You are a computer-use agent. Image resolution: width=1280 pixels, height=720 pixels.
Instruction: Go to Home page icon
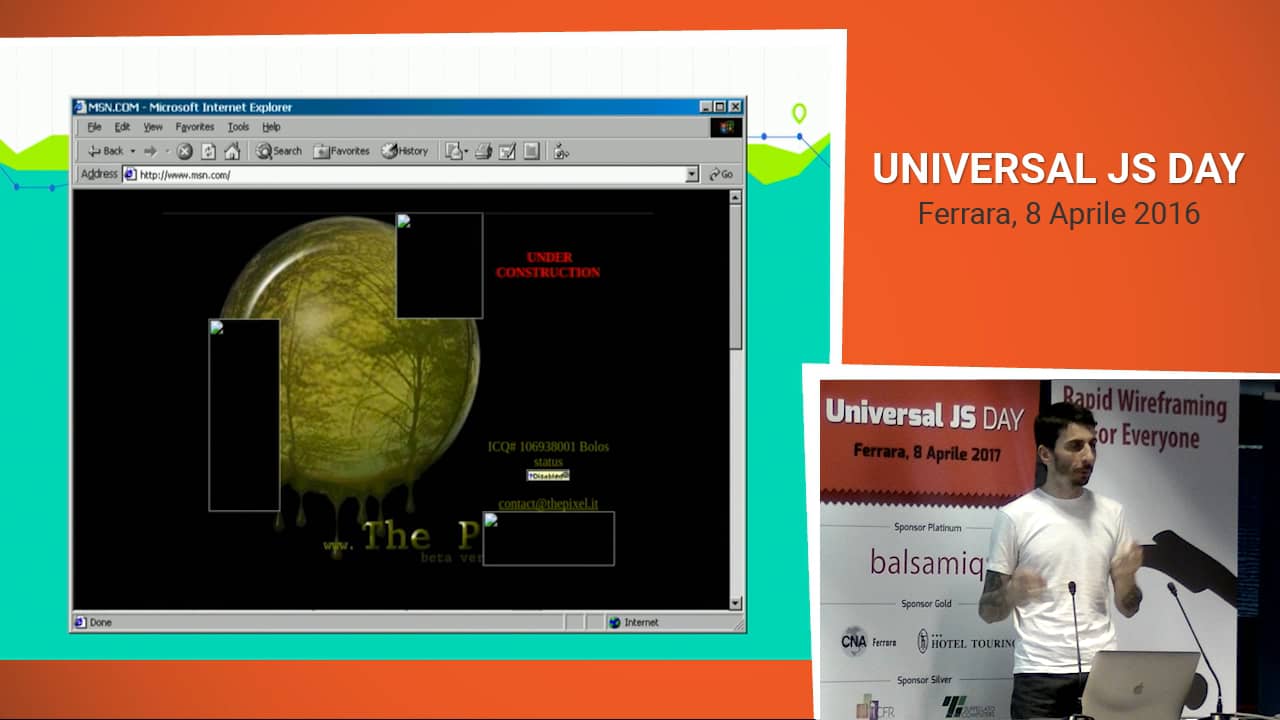pos(232,151)
